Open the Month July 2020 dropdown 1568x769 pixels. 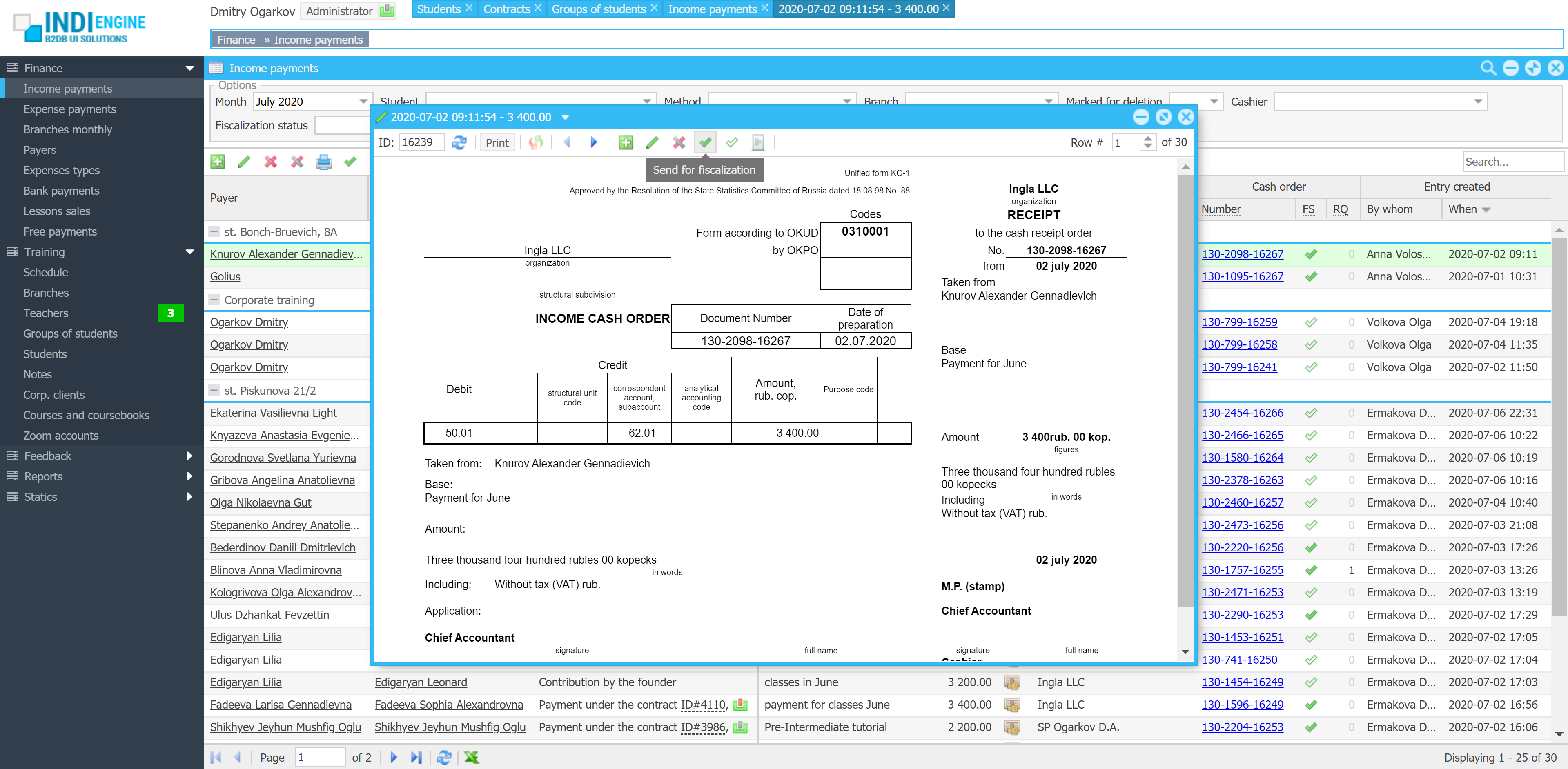coord(363,102)
